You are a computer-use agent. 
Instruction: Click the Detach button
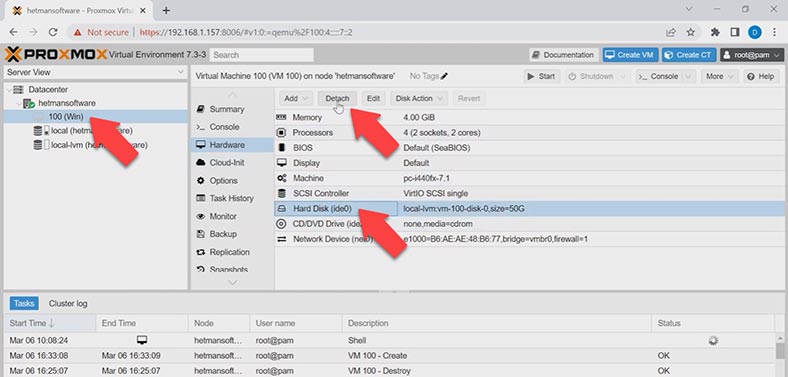(337, 99)
